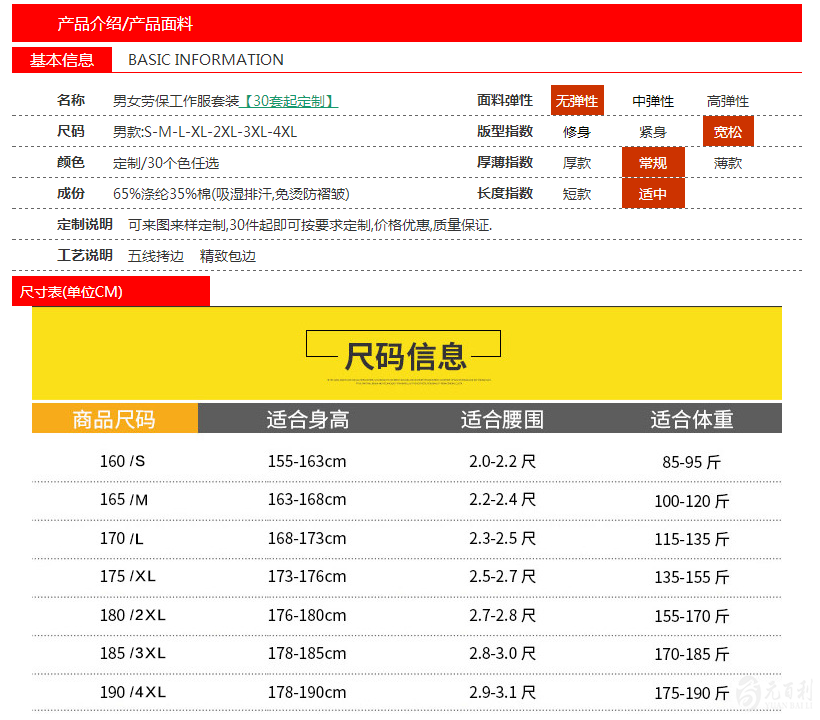Choose the highlighted 常规 thickness option
Viewport: 820px width, 720px height.
tap(653, 162)
